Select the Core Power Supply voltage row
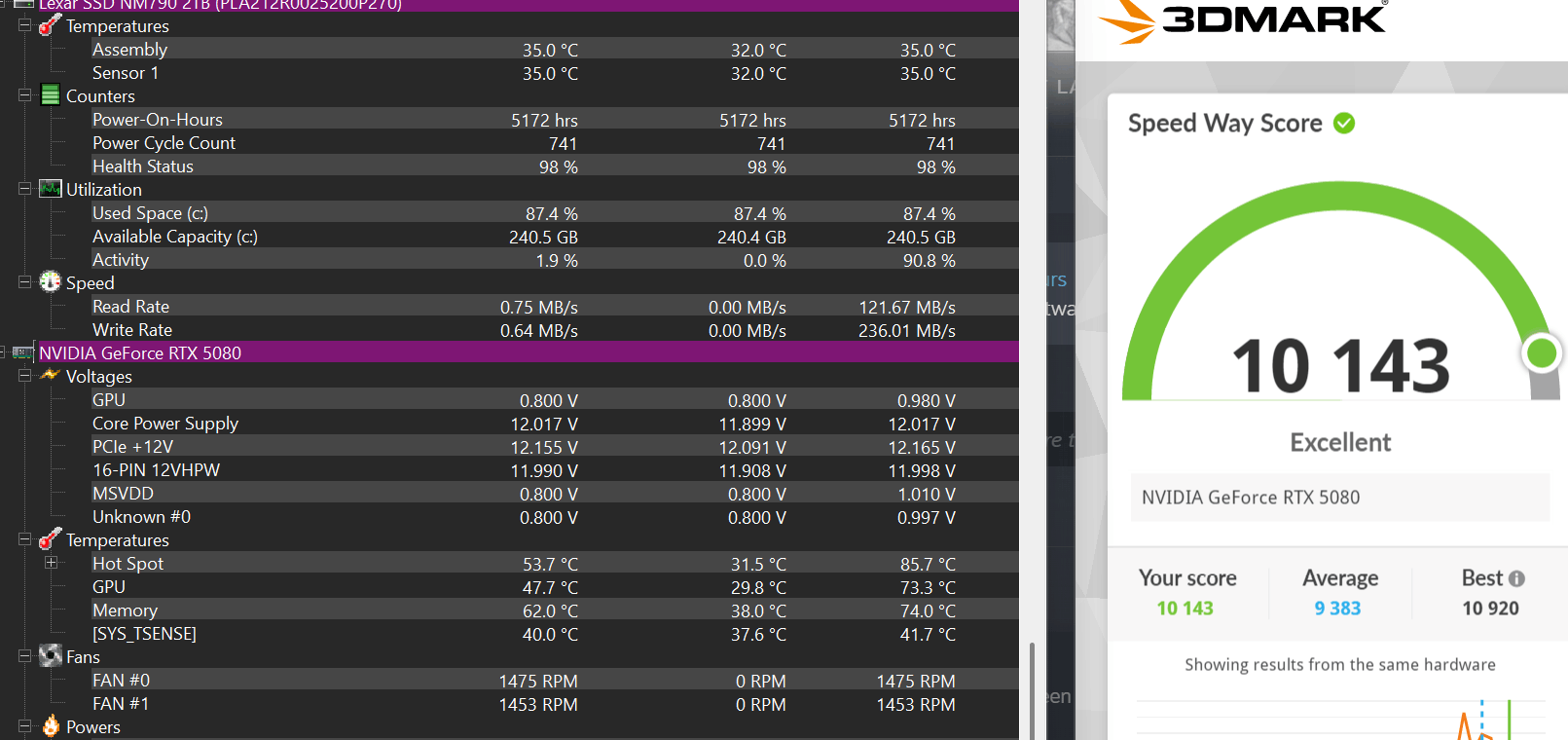Screen dimensions: 1568x740 tap(555, 423)
